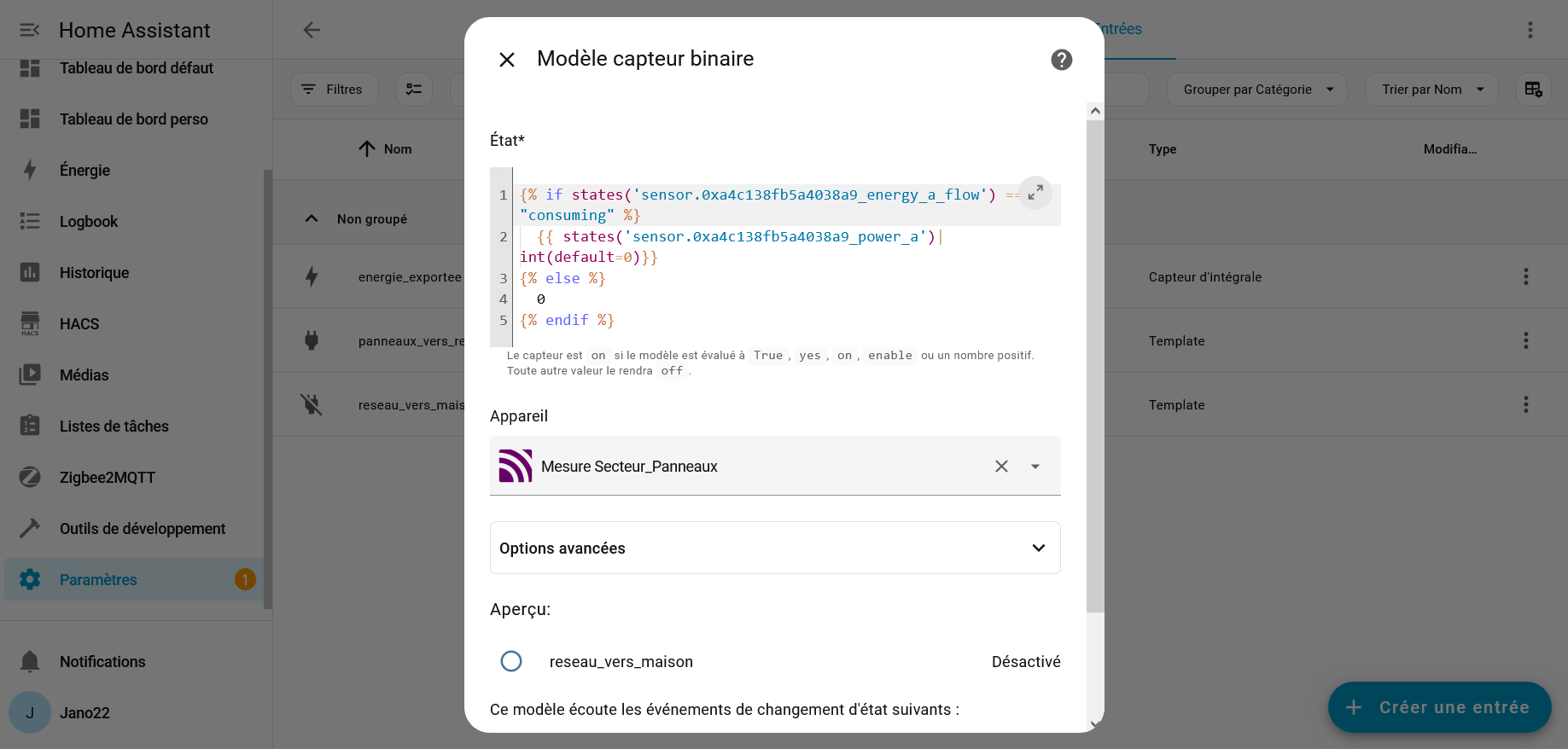Collapse the Non groupé group

click(x=312, y=219)
